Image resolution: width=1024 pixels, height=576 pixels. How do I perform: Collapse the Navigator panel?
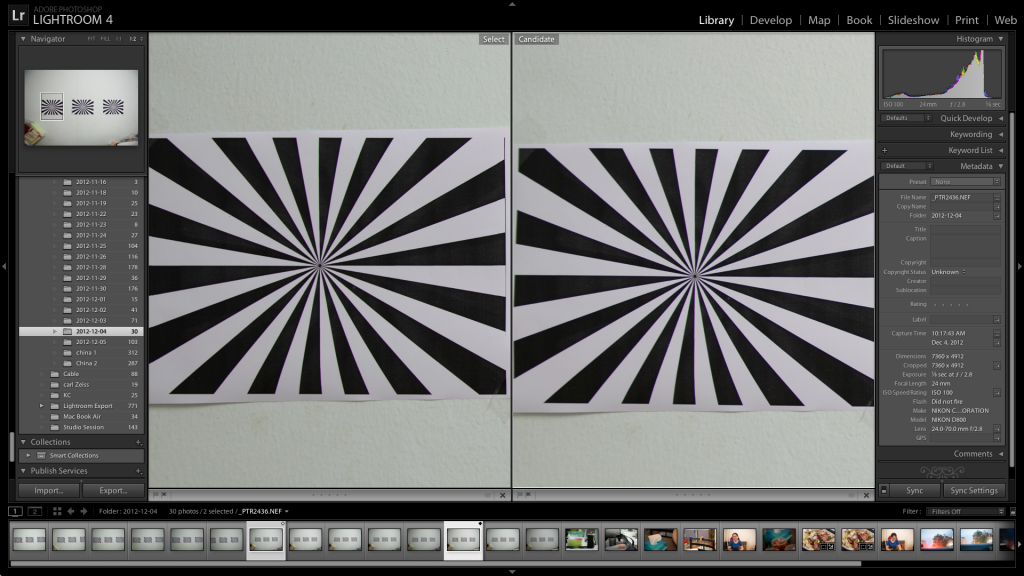pyautogui.click(x=23, y=39)
